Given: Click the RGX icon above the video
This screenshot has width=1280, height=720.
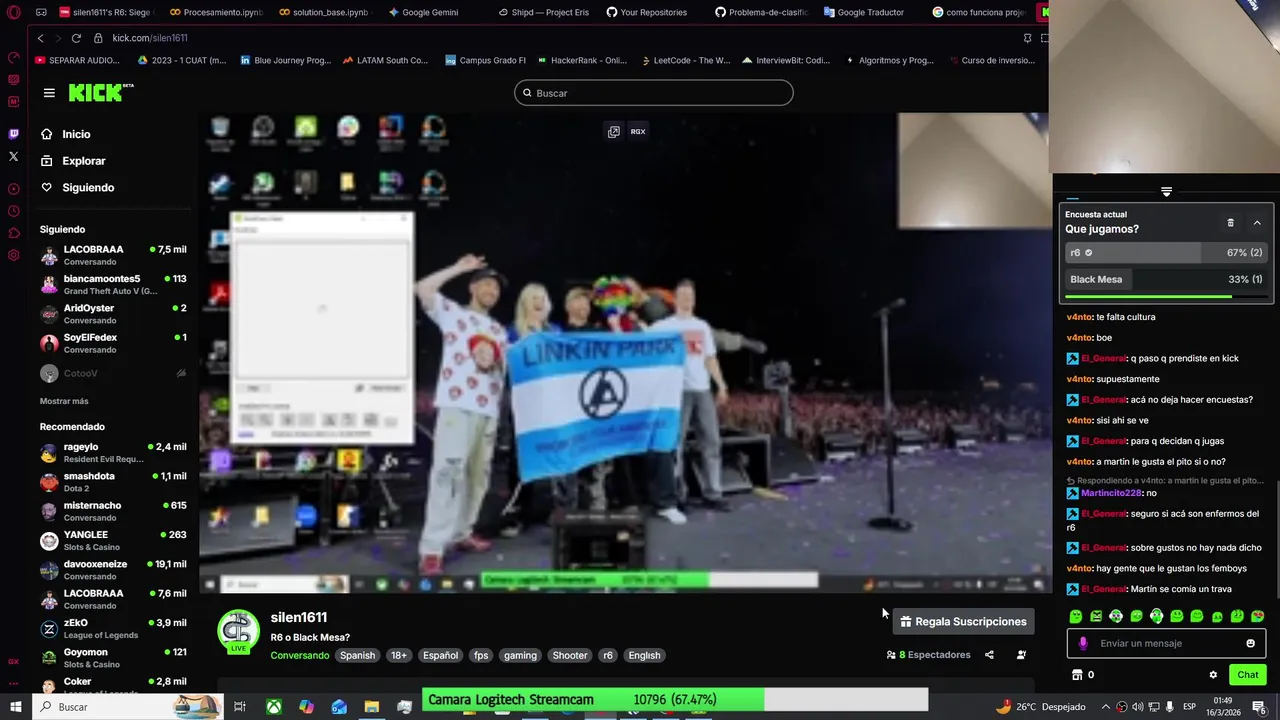Looking at the screenshot, I should 638,132.
